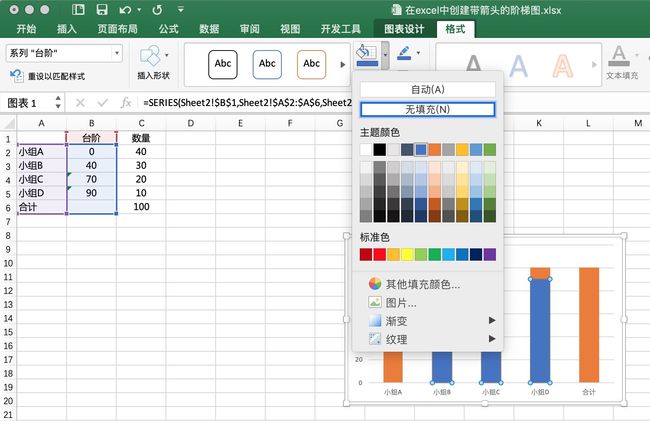Click the 合计 orange bar in chart

[x=589, y=325]
